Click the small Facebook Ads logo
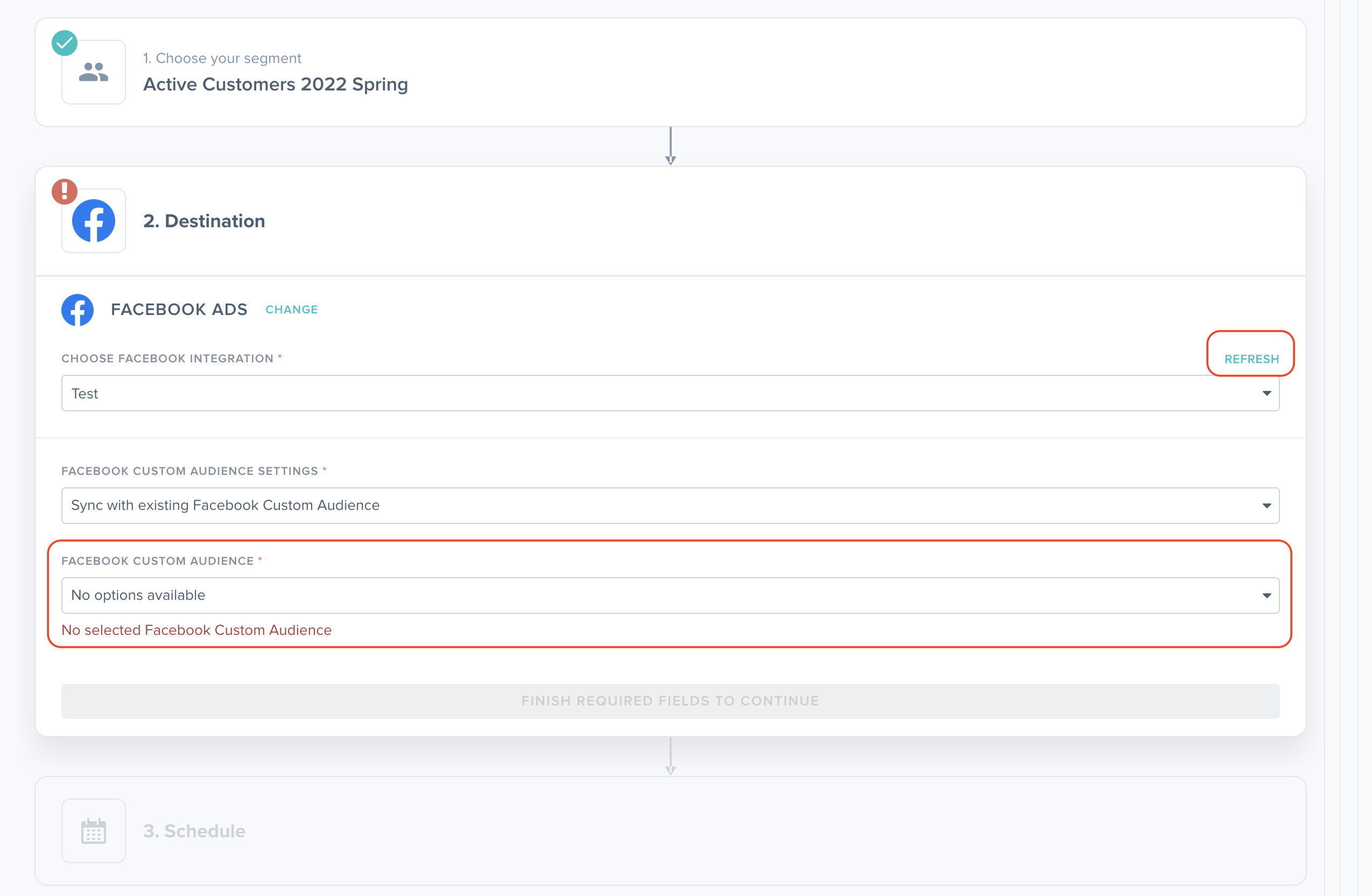Viewport: 1372px width, 896px height. 78,310
